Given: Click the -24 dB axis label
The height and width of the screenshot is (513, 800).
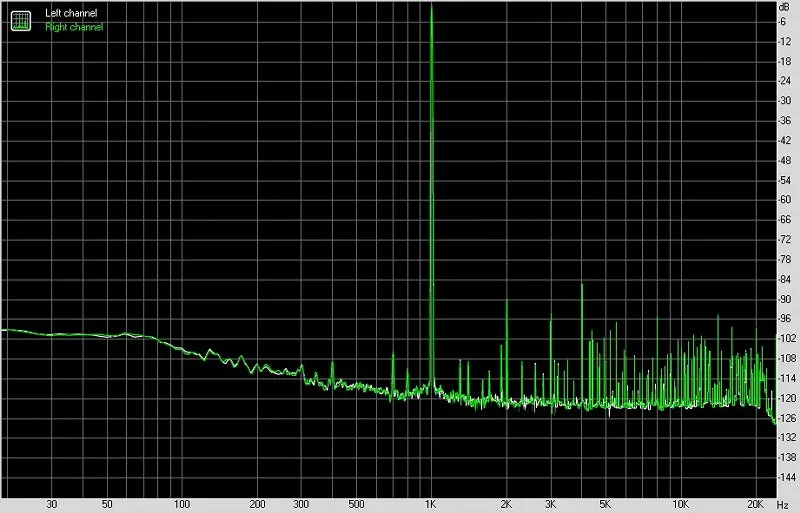Looking at the screenshot, I should click(784, 81).
